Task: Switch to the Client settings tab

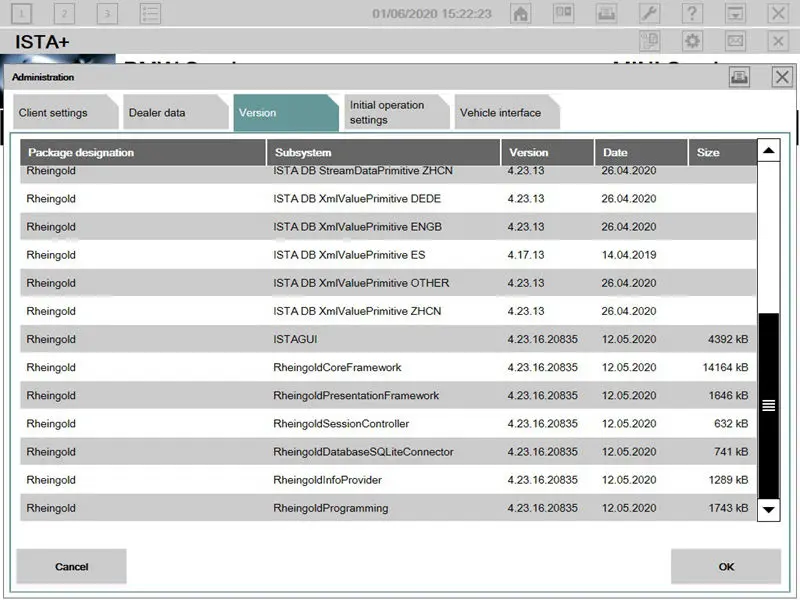Action: [54, 113]
